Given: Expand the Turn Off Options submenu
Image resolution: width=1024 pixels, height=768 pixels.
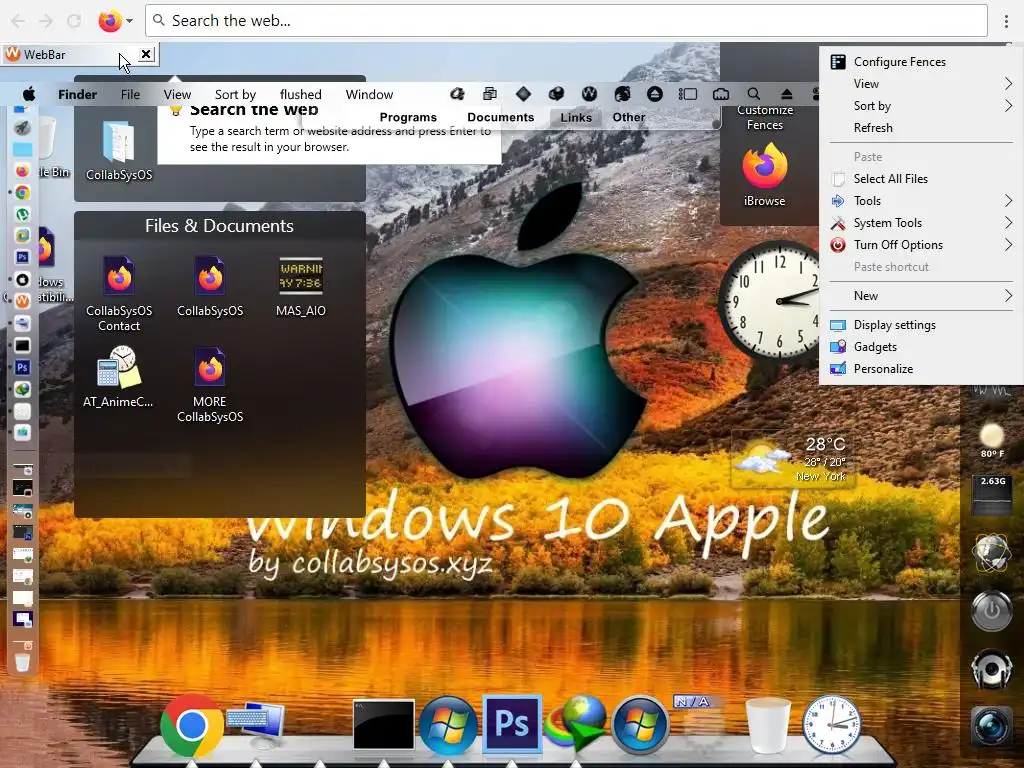Looking at the screenshot, I should [x=921, y=245].
